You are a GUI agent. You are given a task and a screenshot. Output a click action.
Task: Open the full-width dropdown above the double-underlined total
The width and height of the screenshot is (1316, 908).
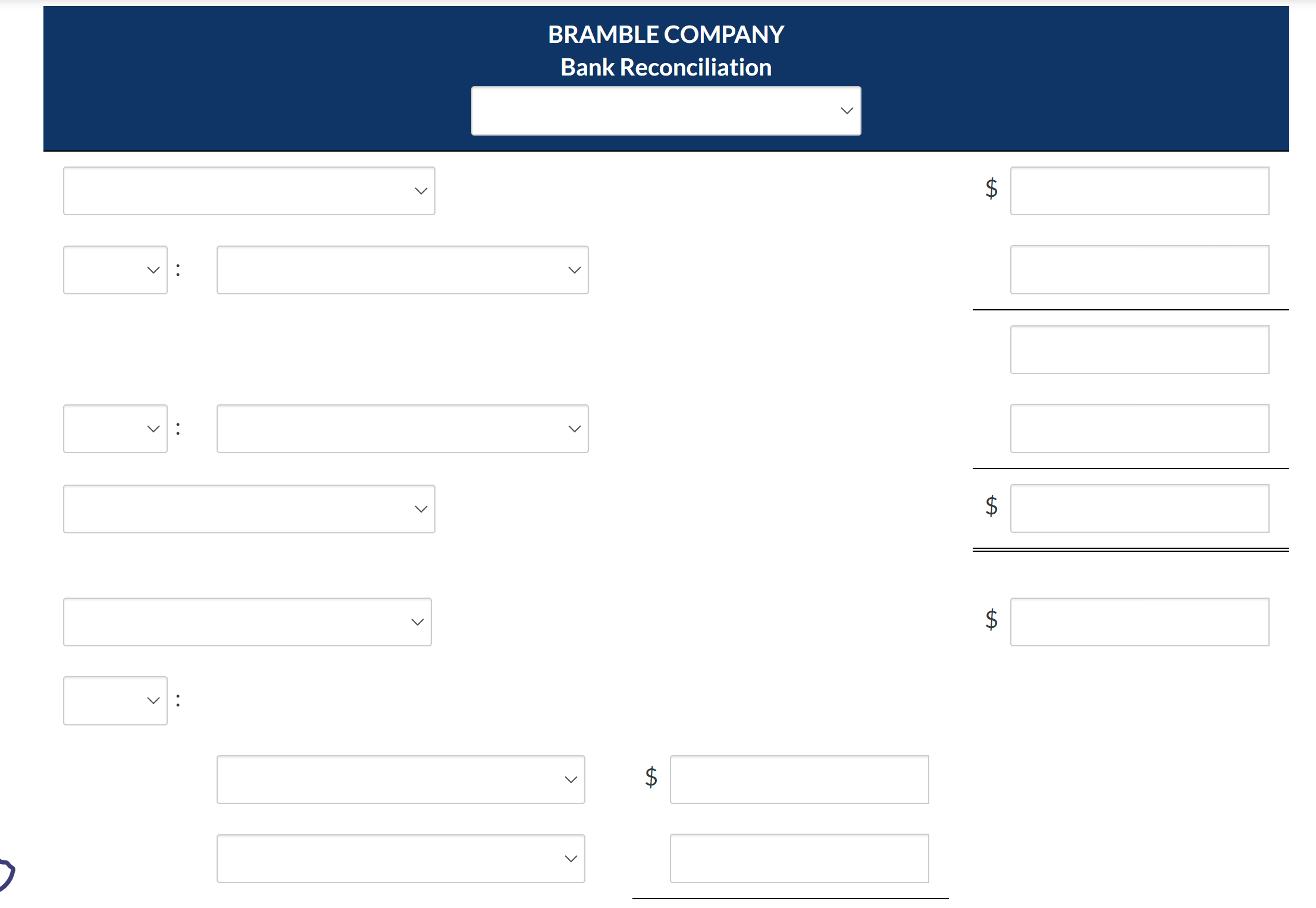pos(249,508)
